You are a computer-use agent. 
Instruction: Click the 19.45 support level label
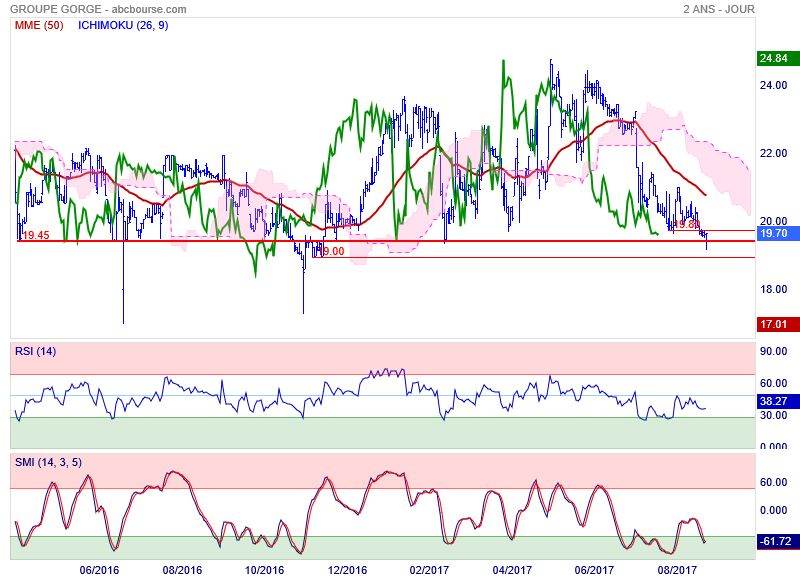click(36, 235)
